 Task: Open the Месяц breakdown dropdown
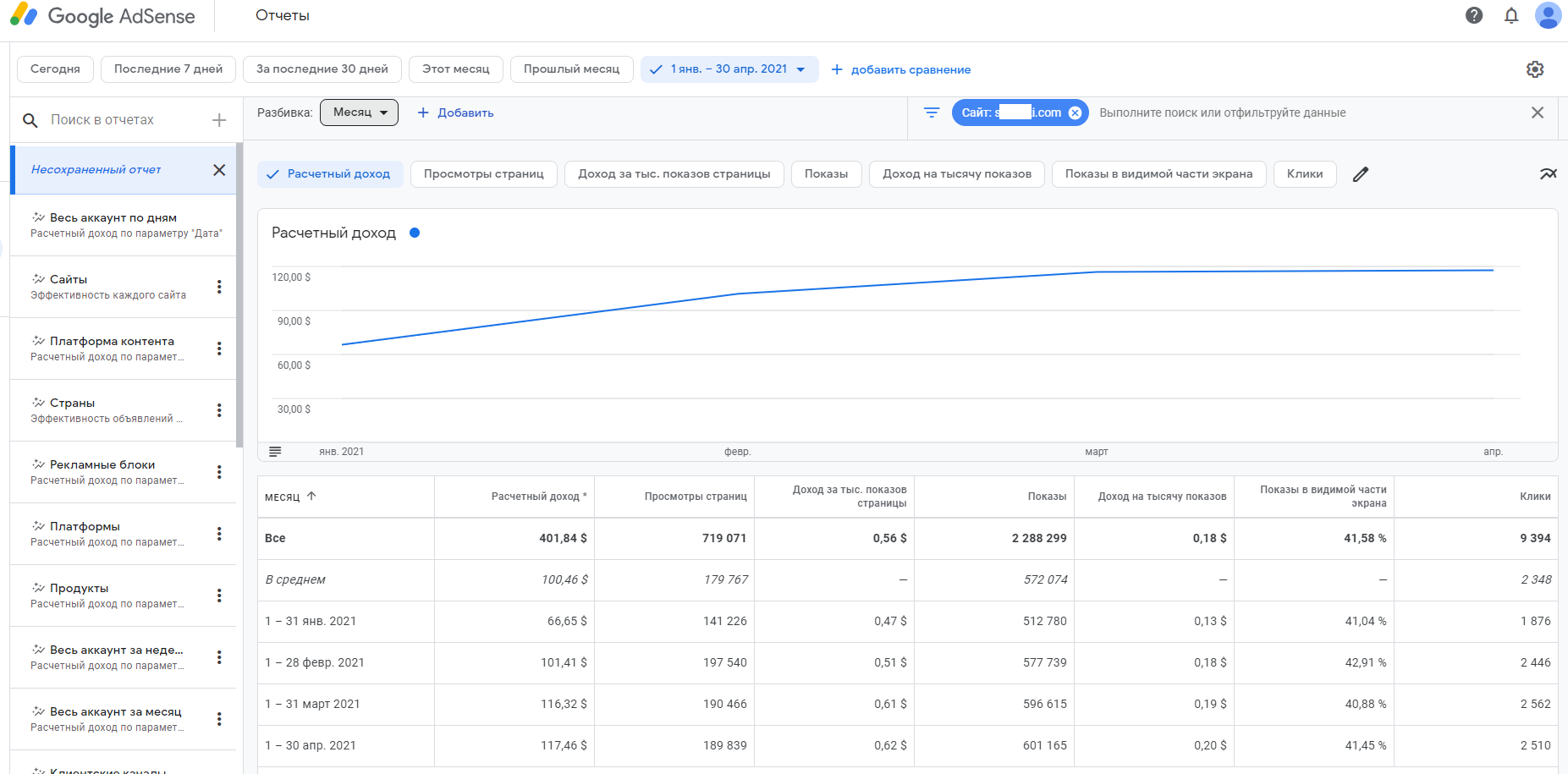coord(359,113)
